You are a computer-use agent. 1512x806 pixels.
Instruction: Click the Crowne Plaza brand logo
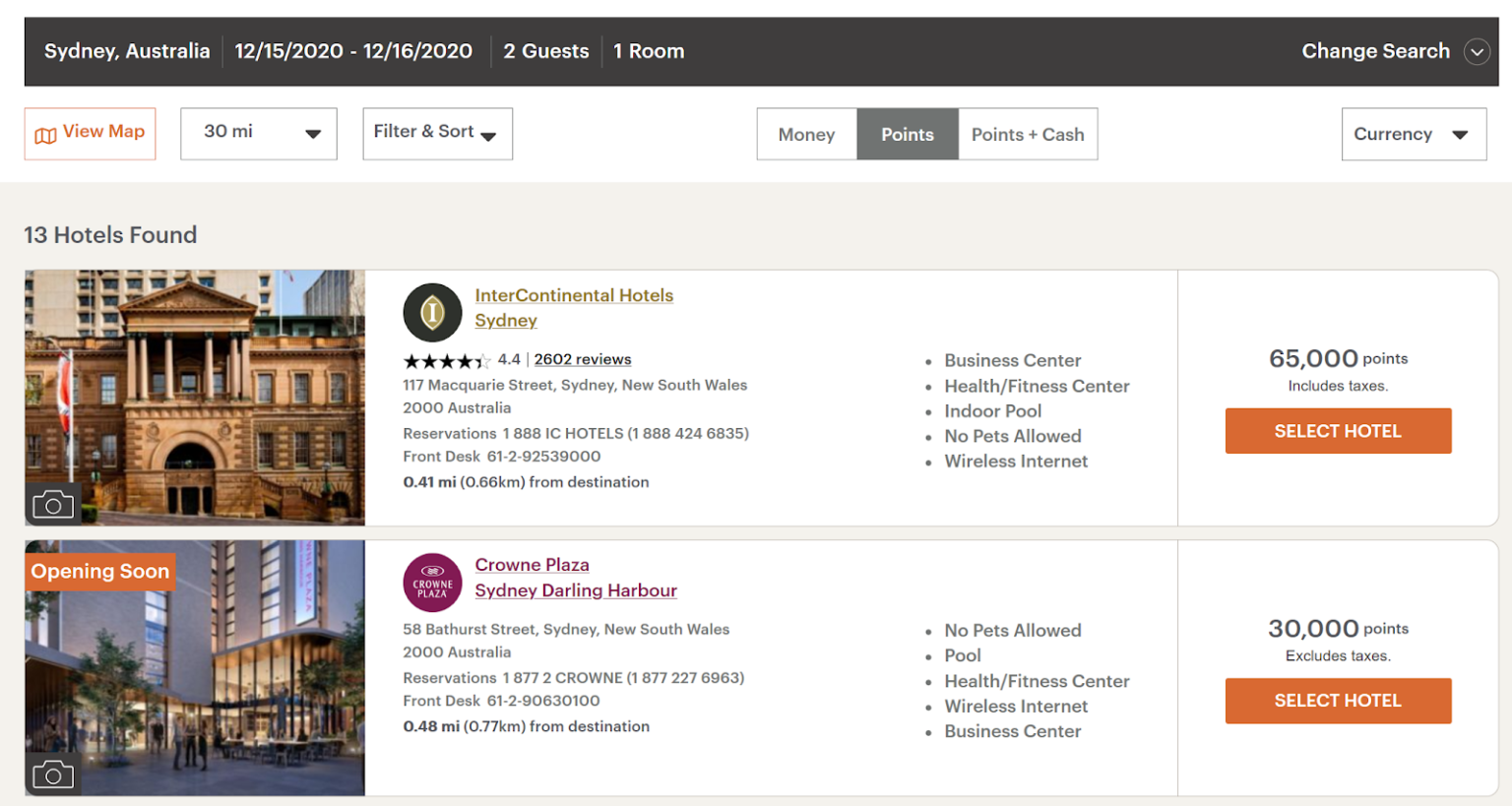click(432, 582)
